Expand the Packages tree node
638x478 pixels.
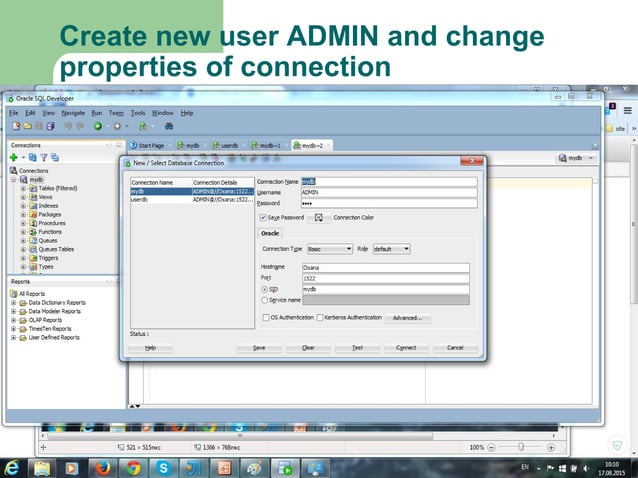coord(23,214)
